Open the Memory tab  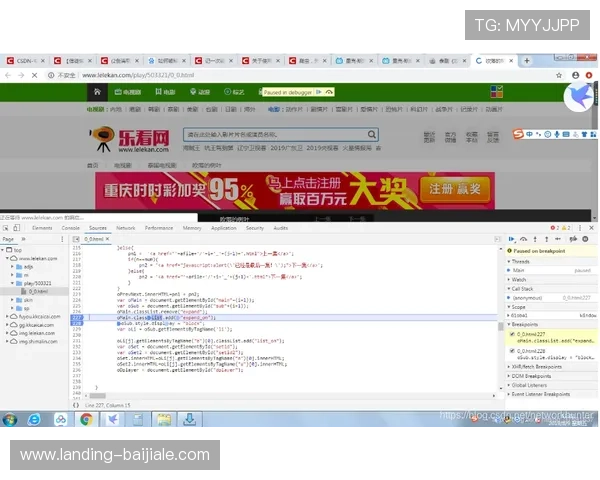pyautogui.click(x=192, y=228)
